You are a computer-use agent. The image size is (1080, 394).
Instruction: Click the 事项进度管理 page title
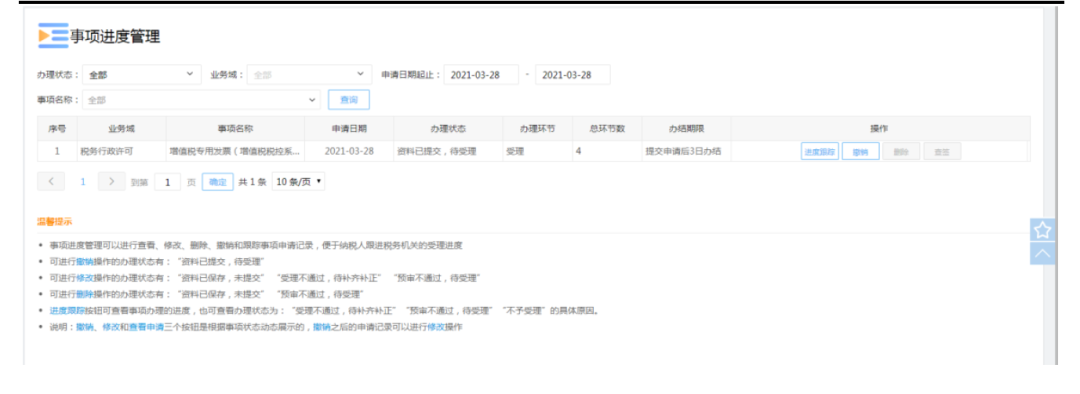coord(115,37)
